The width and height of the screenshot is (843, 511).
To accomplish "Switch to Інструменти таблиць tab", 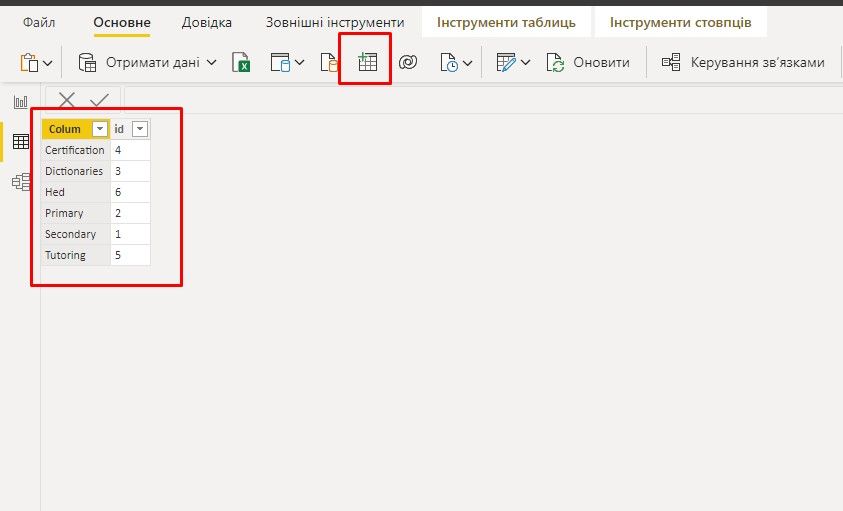I will (x=506, y=22).
